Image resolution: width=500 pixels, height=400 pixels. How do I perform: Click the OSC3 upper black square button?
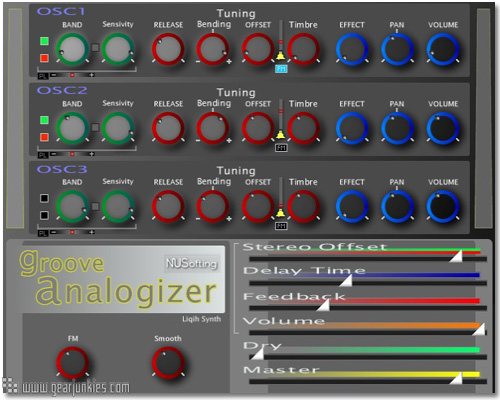pyautogui.click(x=44, y=198)
